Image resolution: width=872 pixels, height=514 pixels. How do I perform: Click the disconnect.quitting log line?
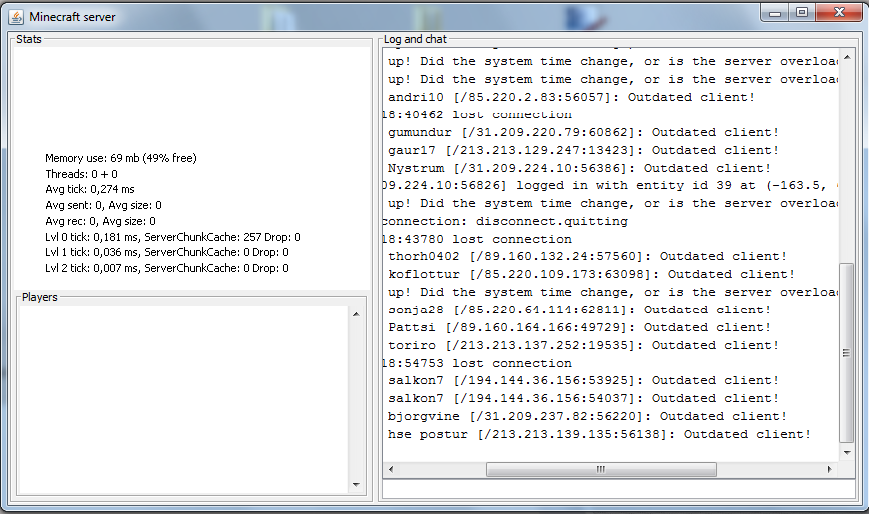pyautogui.click(x=506, y=221)
